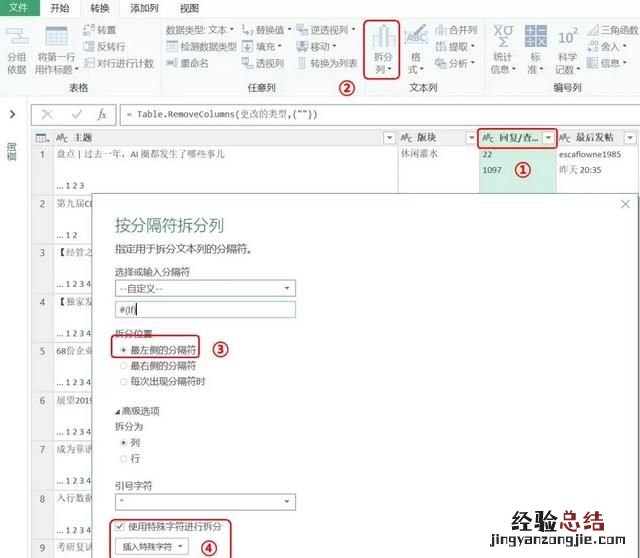Viewport: 640px width, 558px height.
Task: Expand the queries pane chevron
Action: (12, 114)
